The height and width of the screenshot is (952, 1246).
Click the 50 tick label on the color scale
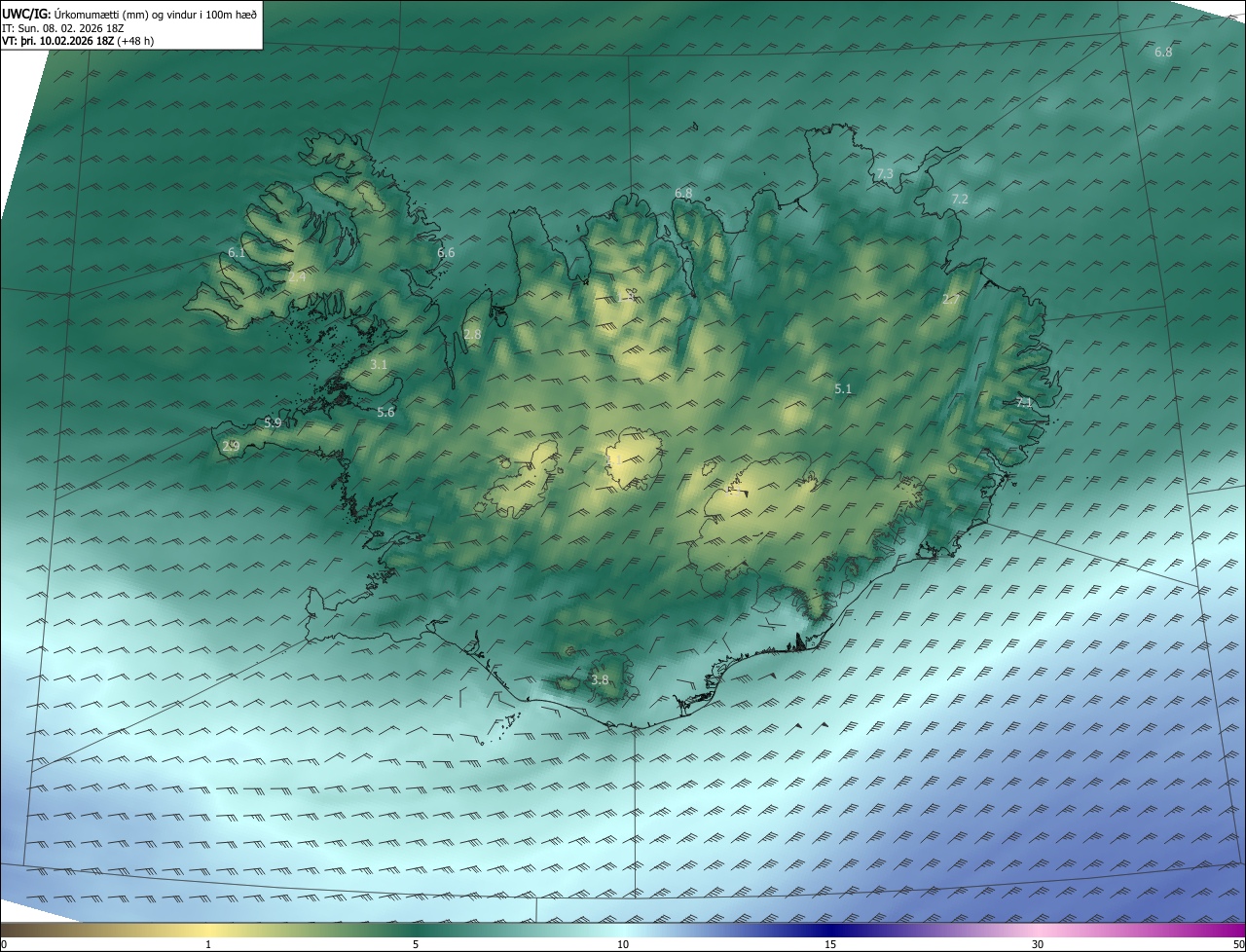(1238, 944)
